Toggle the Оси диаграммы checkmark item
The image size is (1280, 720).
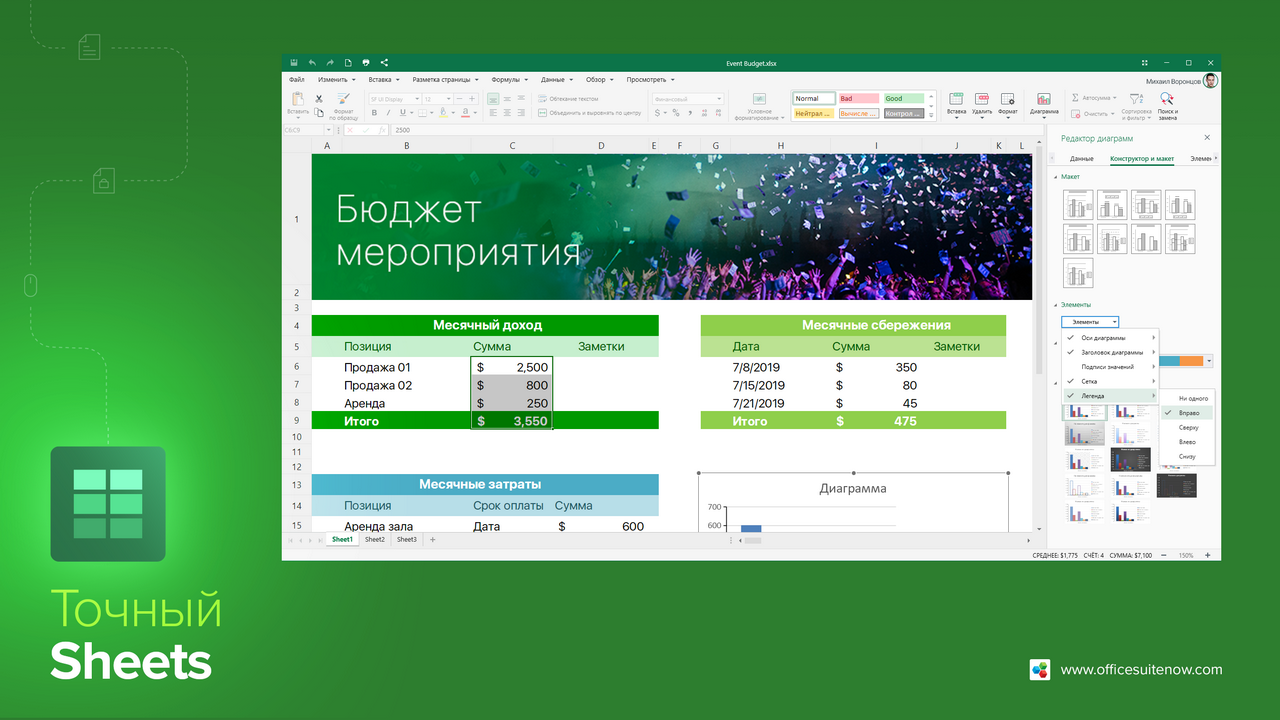[1104, 338]
